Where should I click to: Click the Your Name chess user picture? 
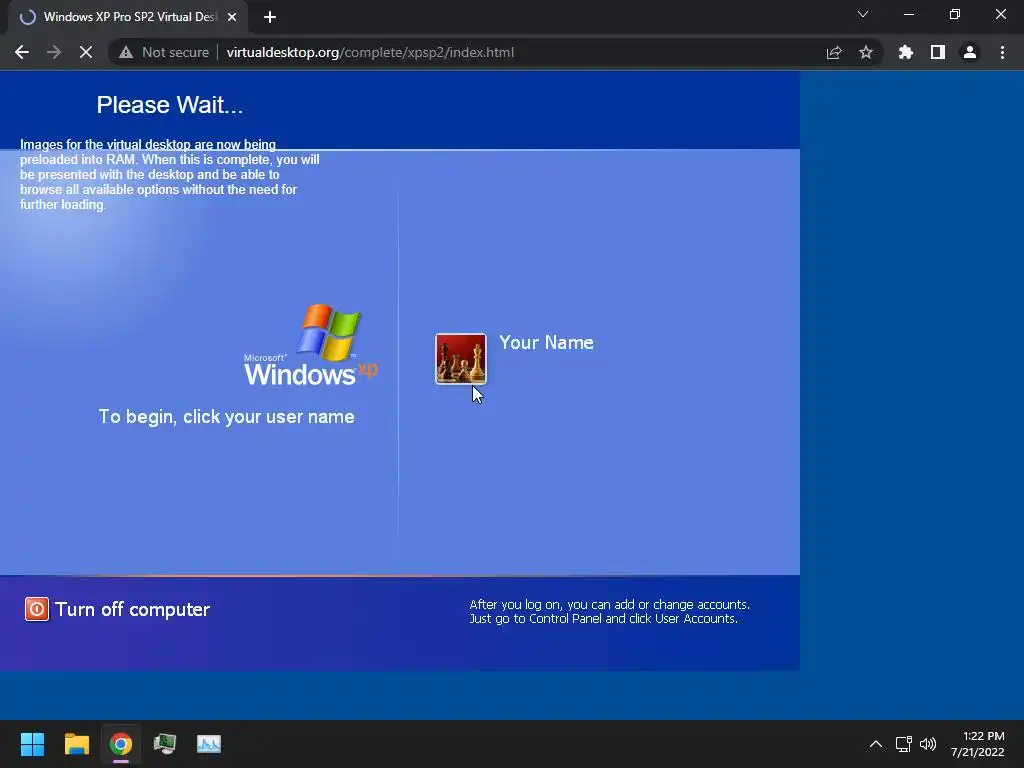point(461,359)
